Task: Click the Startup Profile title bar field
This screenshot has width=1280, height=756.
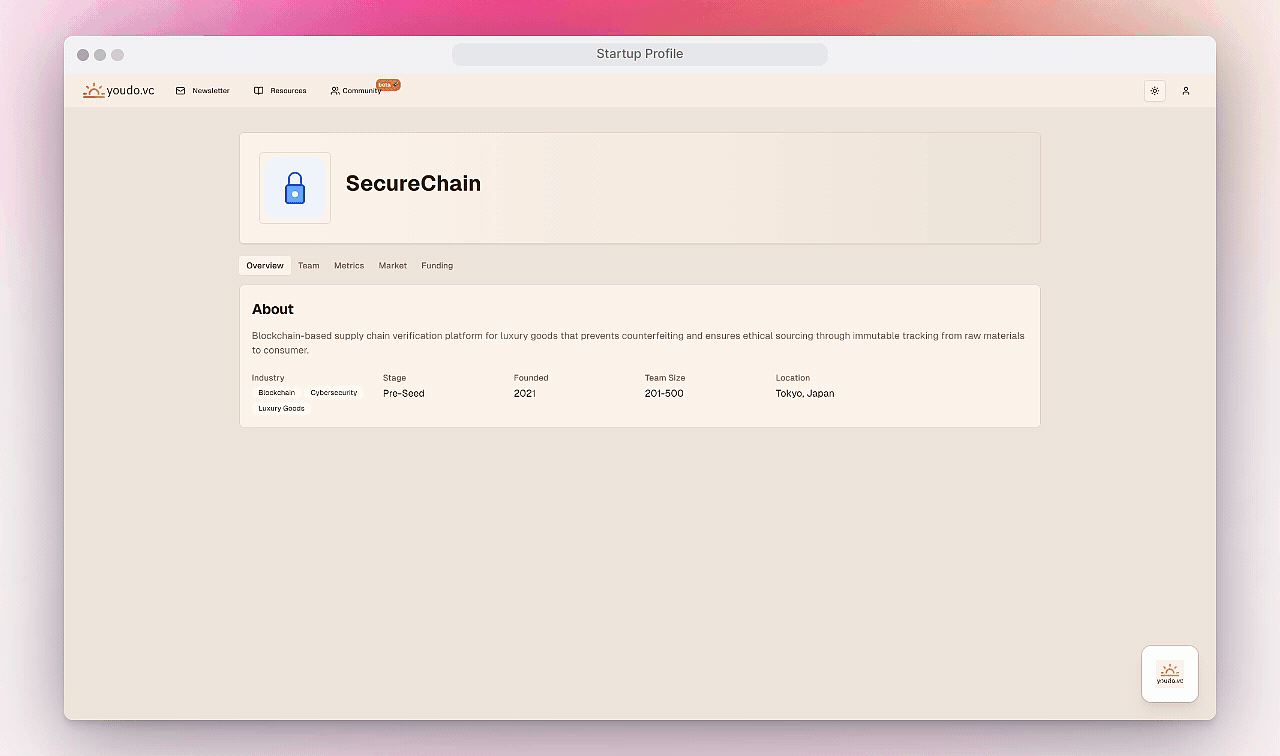Action: (x=640, y=54)
